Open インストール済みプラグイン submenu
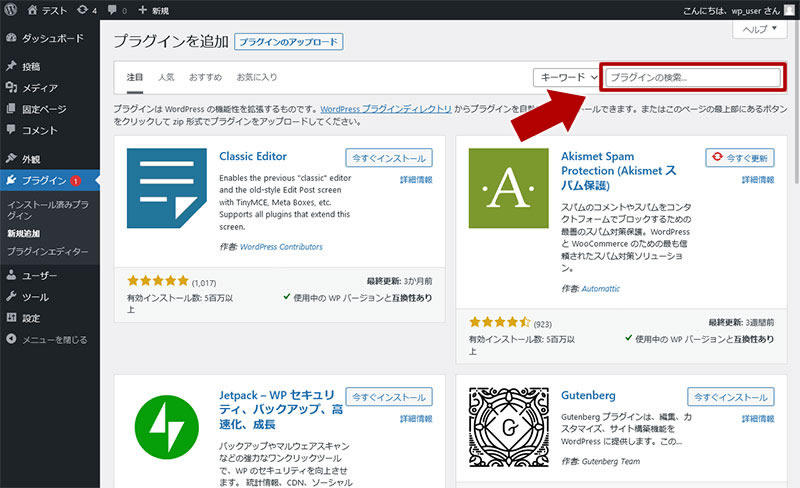The height and width of the screenshot is (488, 800). click(x=48, y=210)
